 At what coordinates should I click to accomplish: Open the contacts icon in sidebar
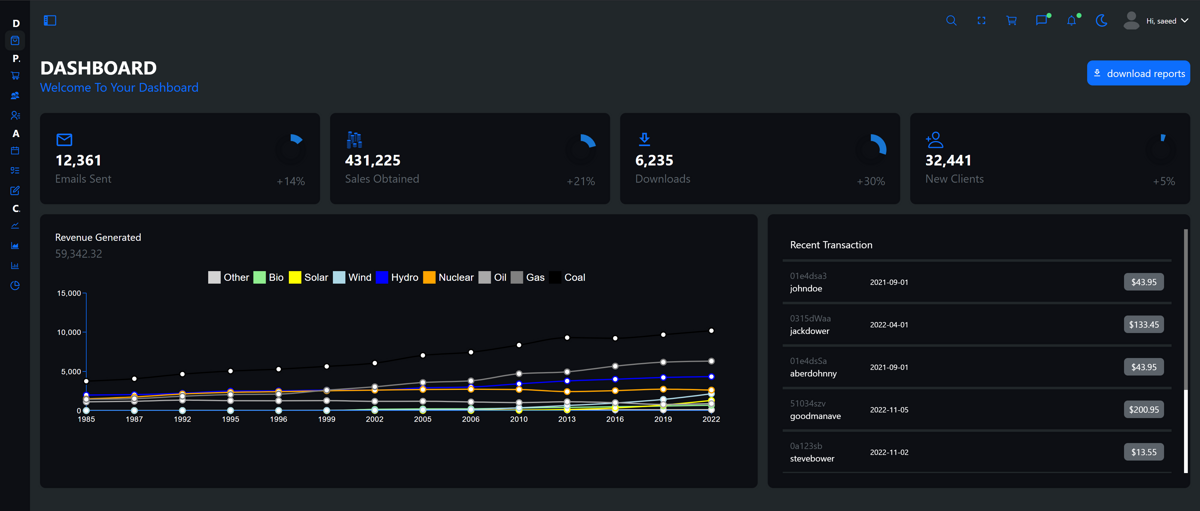coord(15,116)
